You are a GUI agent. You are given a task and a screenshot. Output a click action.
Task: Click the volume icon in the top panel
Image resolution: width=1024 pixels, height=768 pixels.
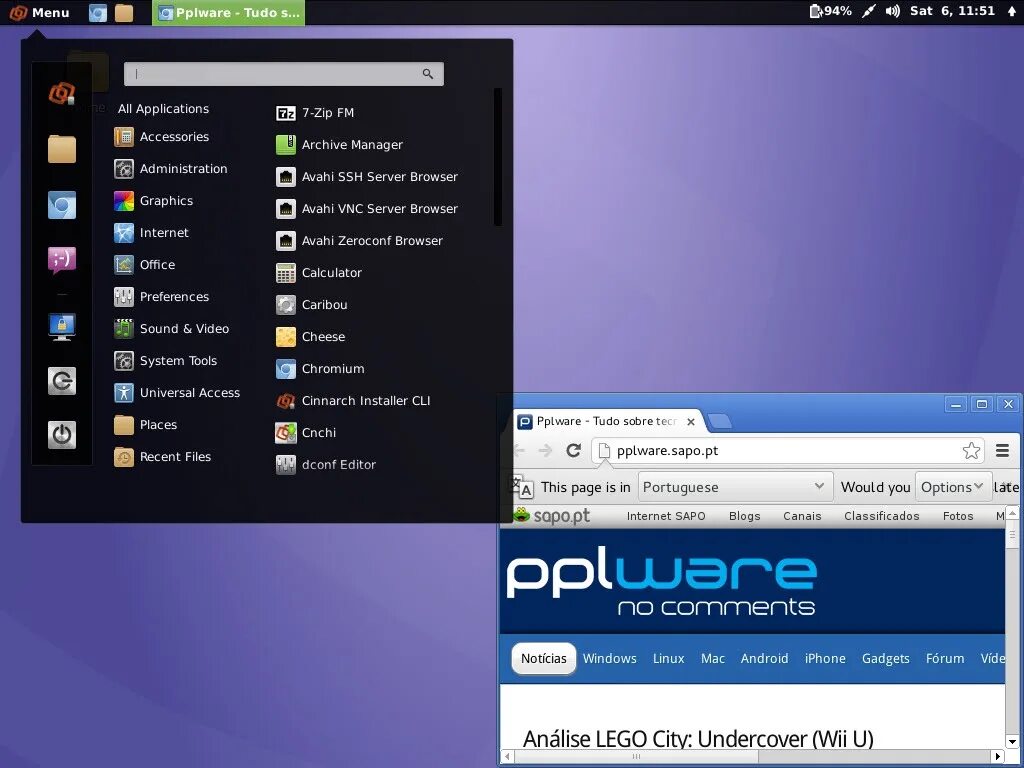click(x=892, y=11)
